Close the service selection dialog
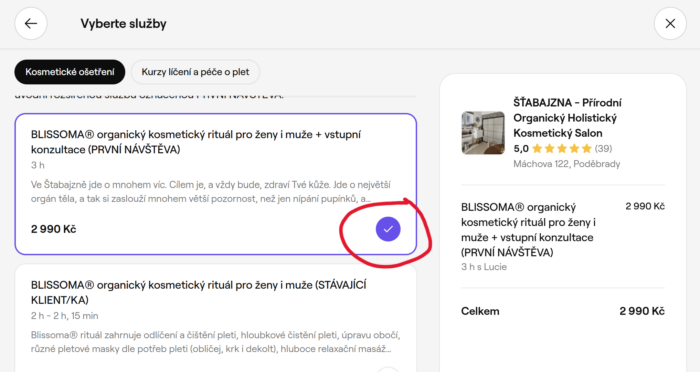 (670, 24)
